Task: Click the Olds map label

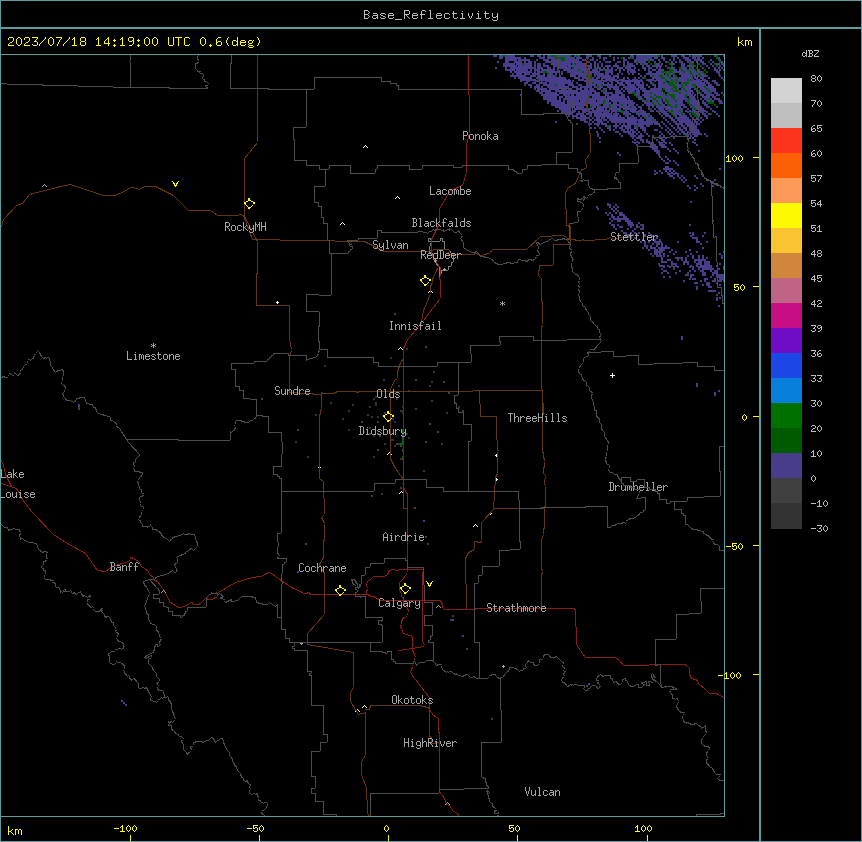Action: point(388,394)
